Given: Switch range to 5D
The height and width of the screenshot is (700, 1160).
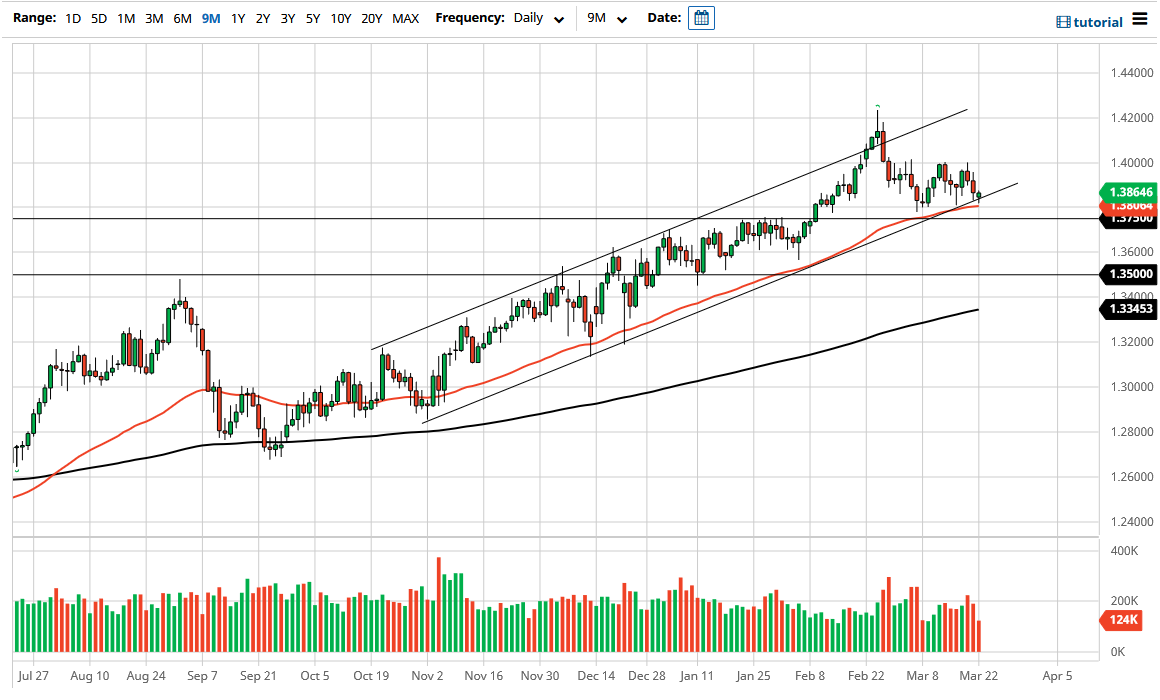Looking at the screenshot, I should (x=97, y=18).
